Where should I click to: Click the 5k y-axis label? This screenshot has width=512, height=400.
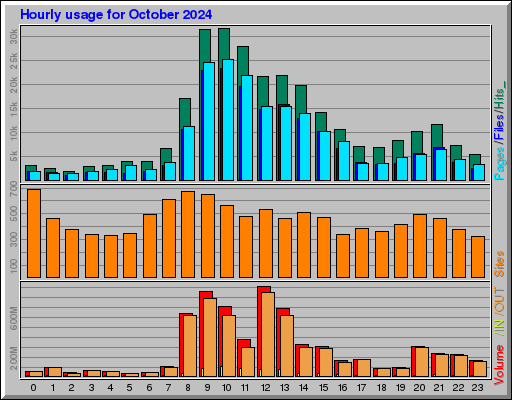tap(13, 156)
